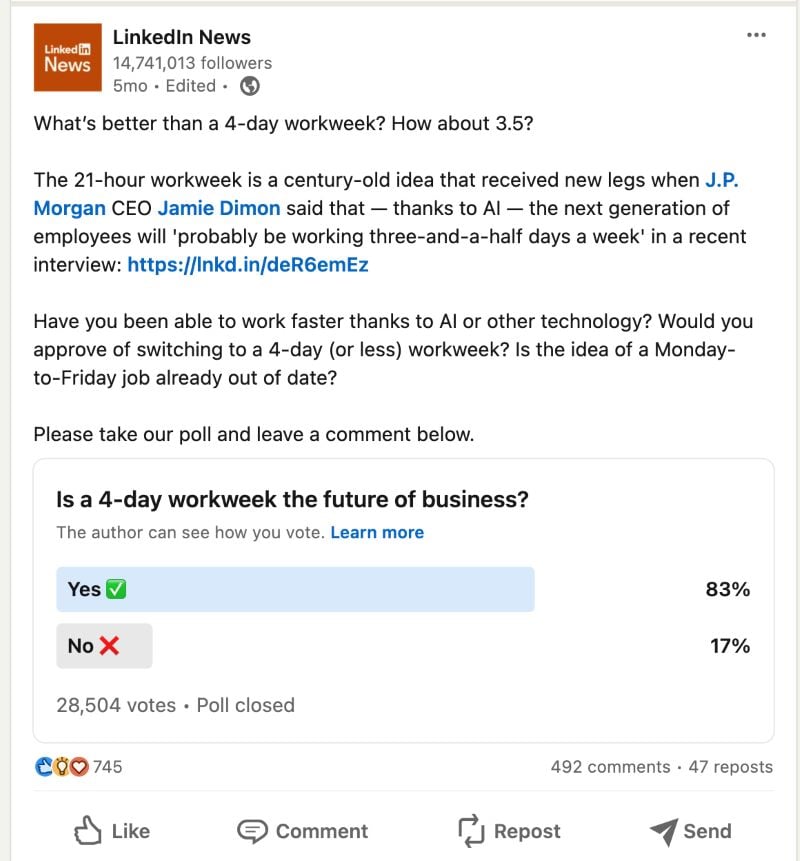Select the No poll option

104,646
